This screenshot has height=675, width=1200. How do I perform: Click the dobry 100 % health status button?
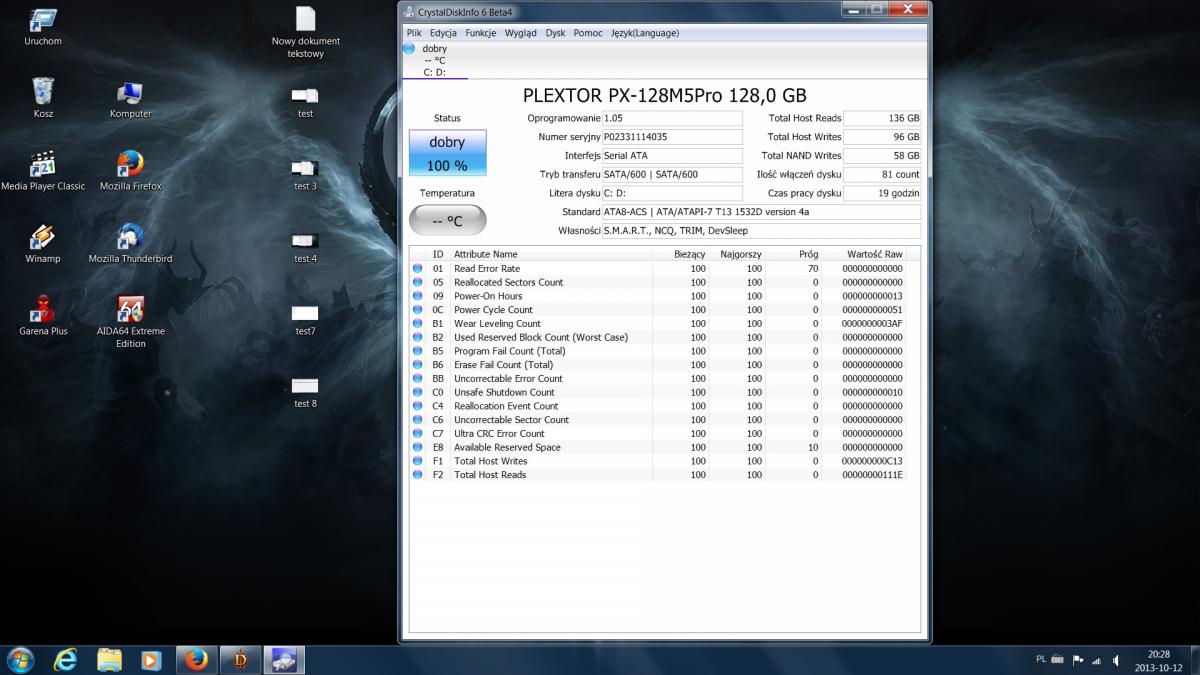[x=447, y=153]
